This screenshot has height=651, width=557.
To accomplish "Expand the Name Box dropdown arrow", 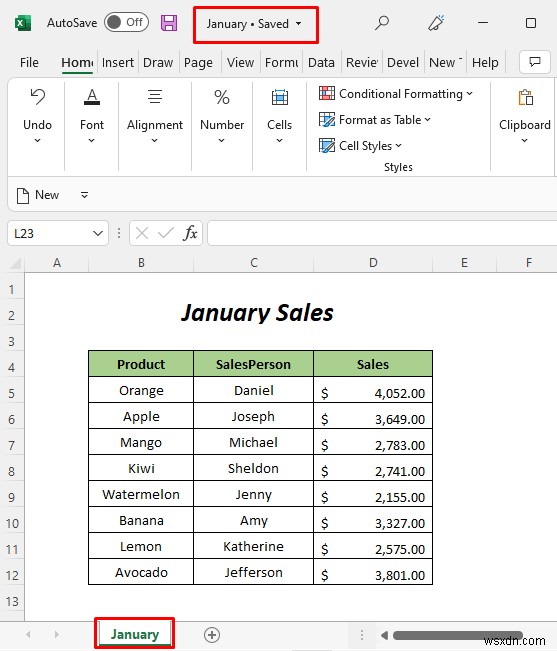I will (98, 233).
